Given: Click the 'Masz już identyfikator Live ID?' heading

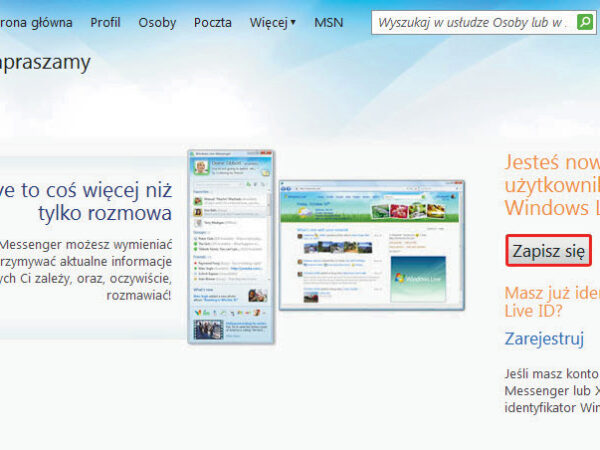Looking at the screenshot, I should point(552,300).
